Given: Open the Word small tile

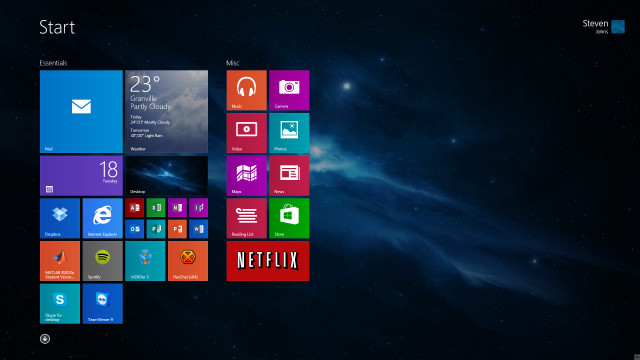Looking at the screenshot, I should coord(198,229).
